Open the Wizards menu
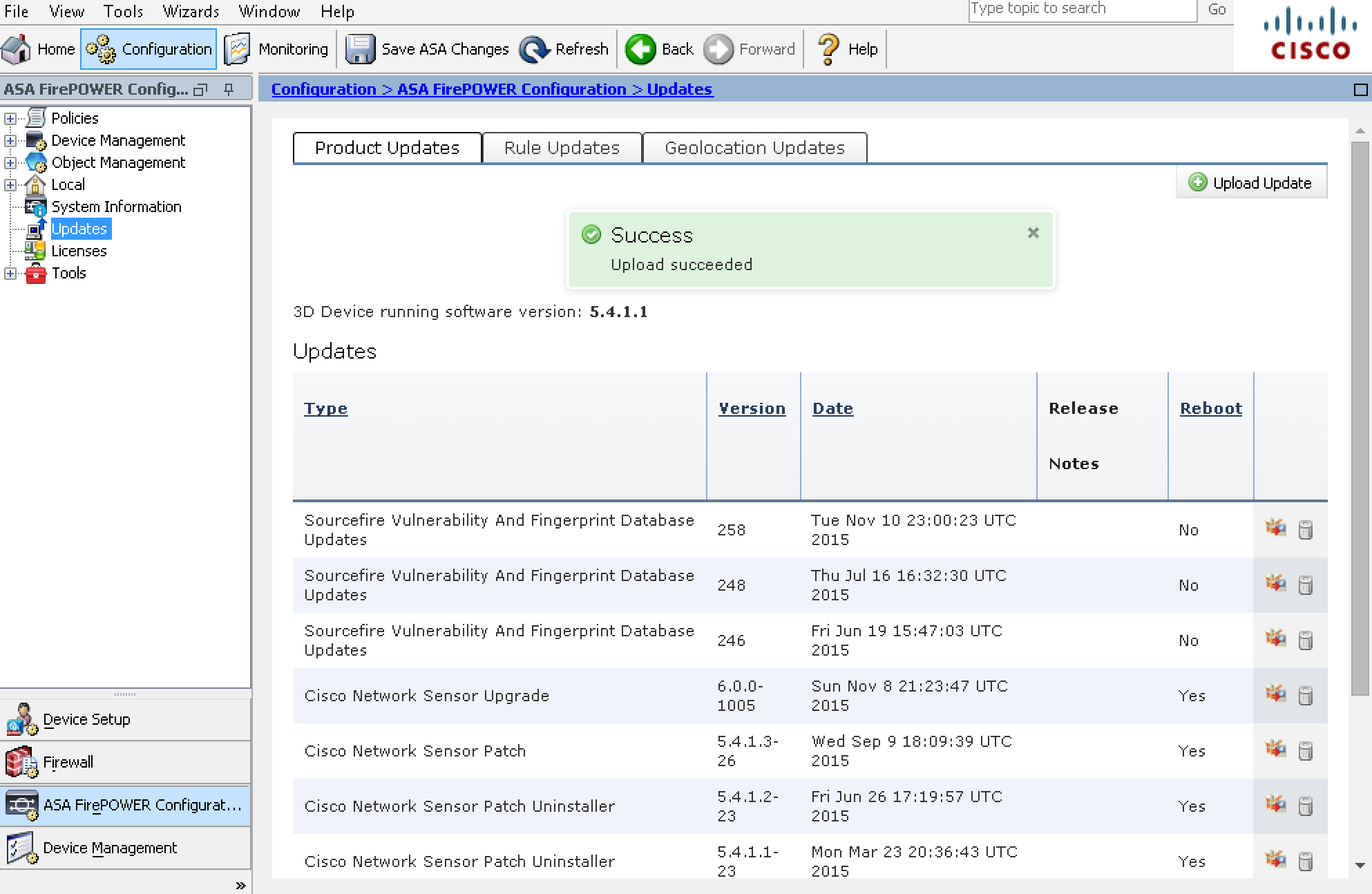The width and height of the screenshot is (1372, 894). [191, 11]
